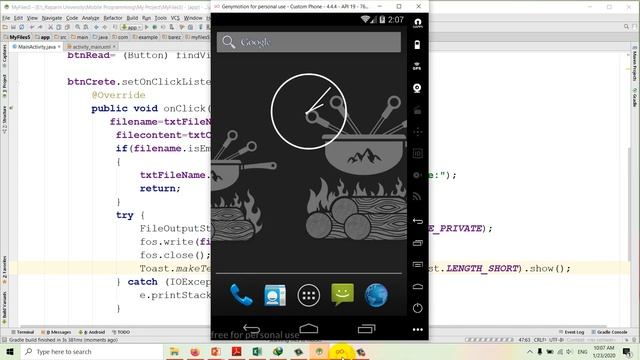Open the Event Log panel
This screenshot has height=360, width=640.
coord(571,332)
